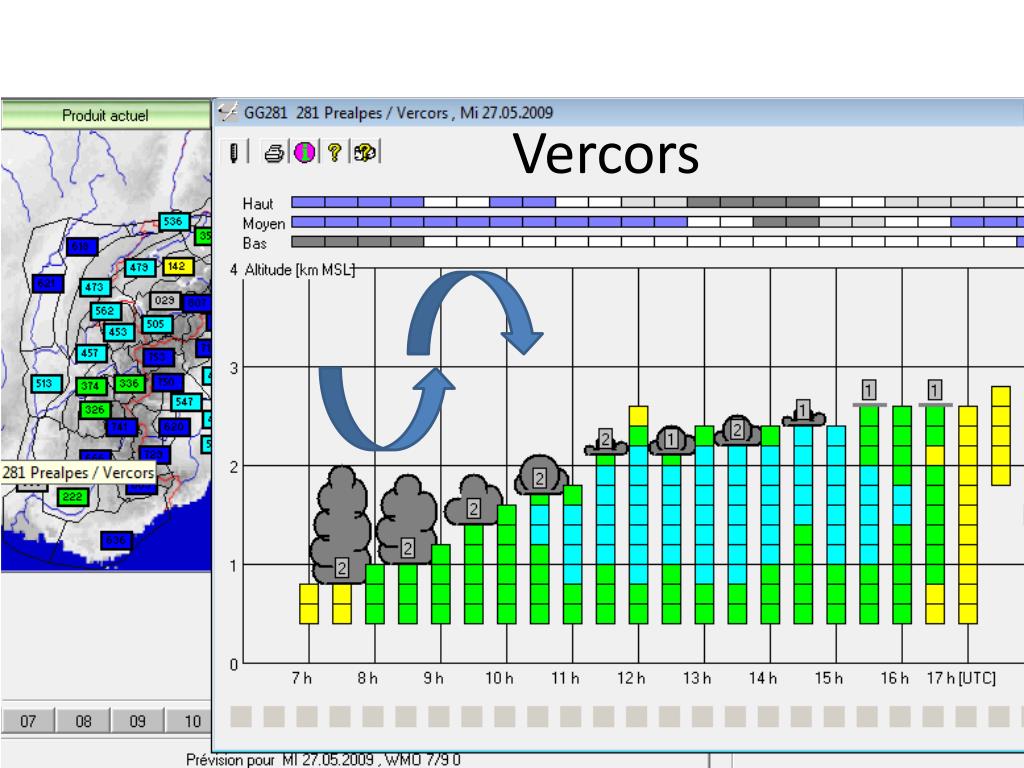Select region 505 on the map
The height and width of the screenshot is (768, 1024).
(157, 324)
